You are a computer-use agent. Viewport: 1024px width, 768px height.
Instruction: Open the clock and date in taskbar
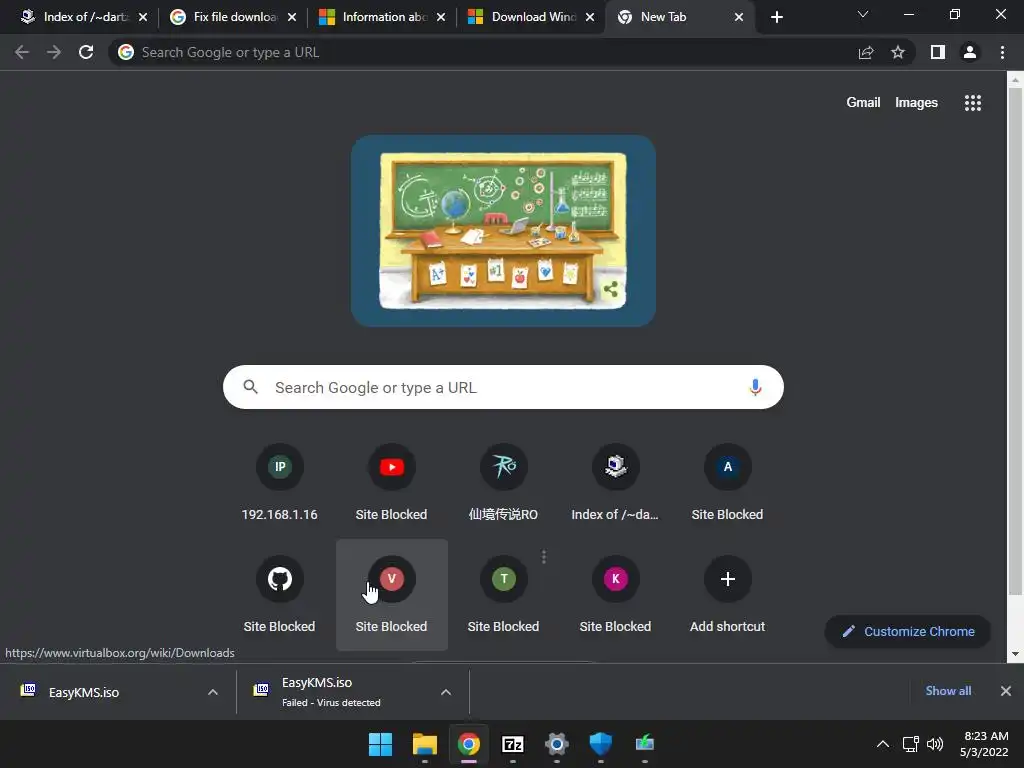986,744
